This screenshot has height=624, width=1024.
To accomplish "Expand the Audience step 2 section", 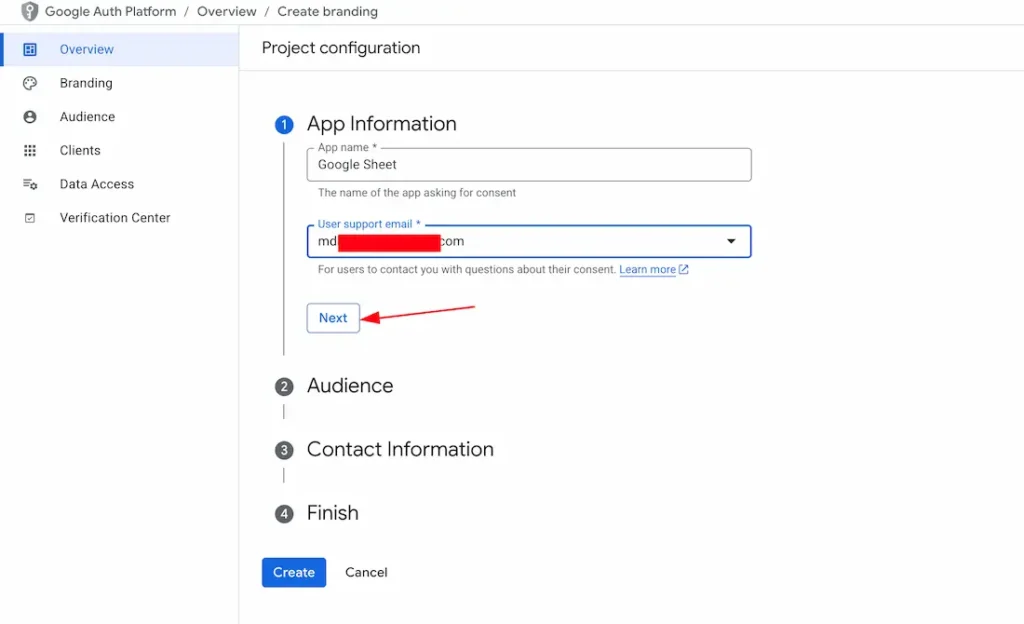I will (349, 386).
